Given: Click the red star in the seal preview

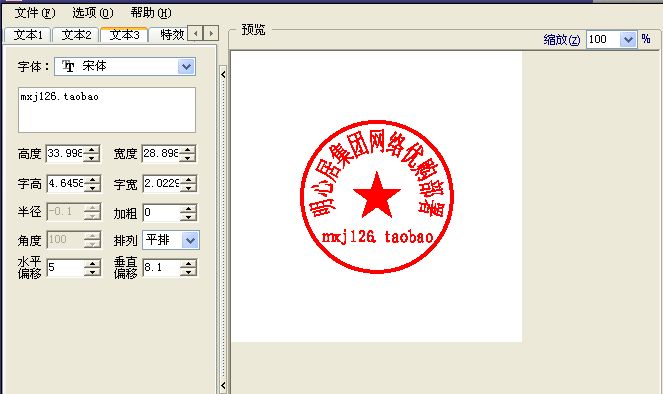Looking at the screenshot, I should click(x=377, y=195).
